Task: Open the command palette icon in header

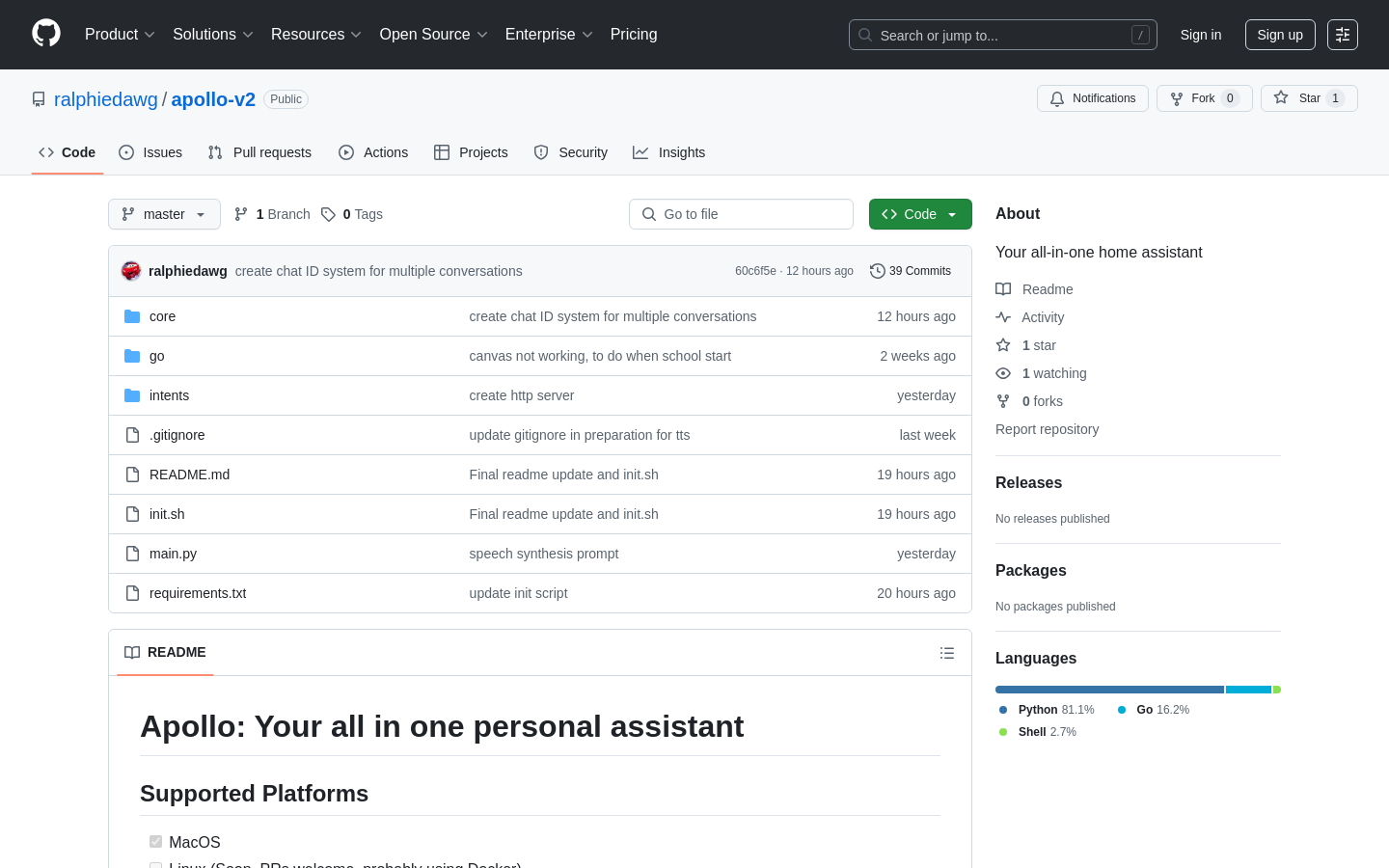Action: tap(1343, 35)
